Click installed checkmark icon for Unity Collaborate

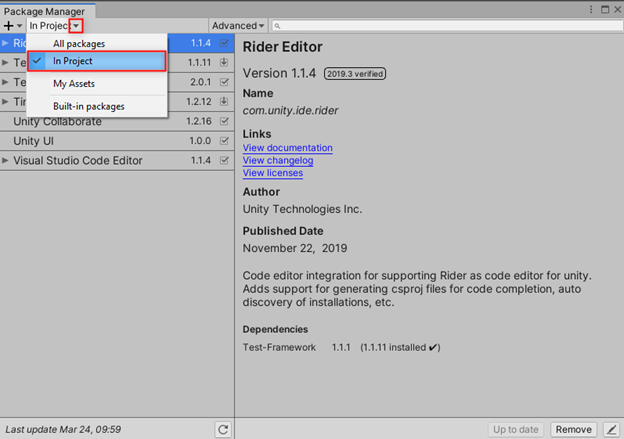(x=224, y=121)
